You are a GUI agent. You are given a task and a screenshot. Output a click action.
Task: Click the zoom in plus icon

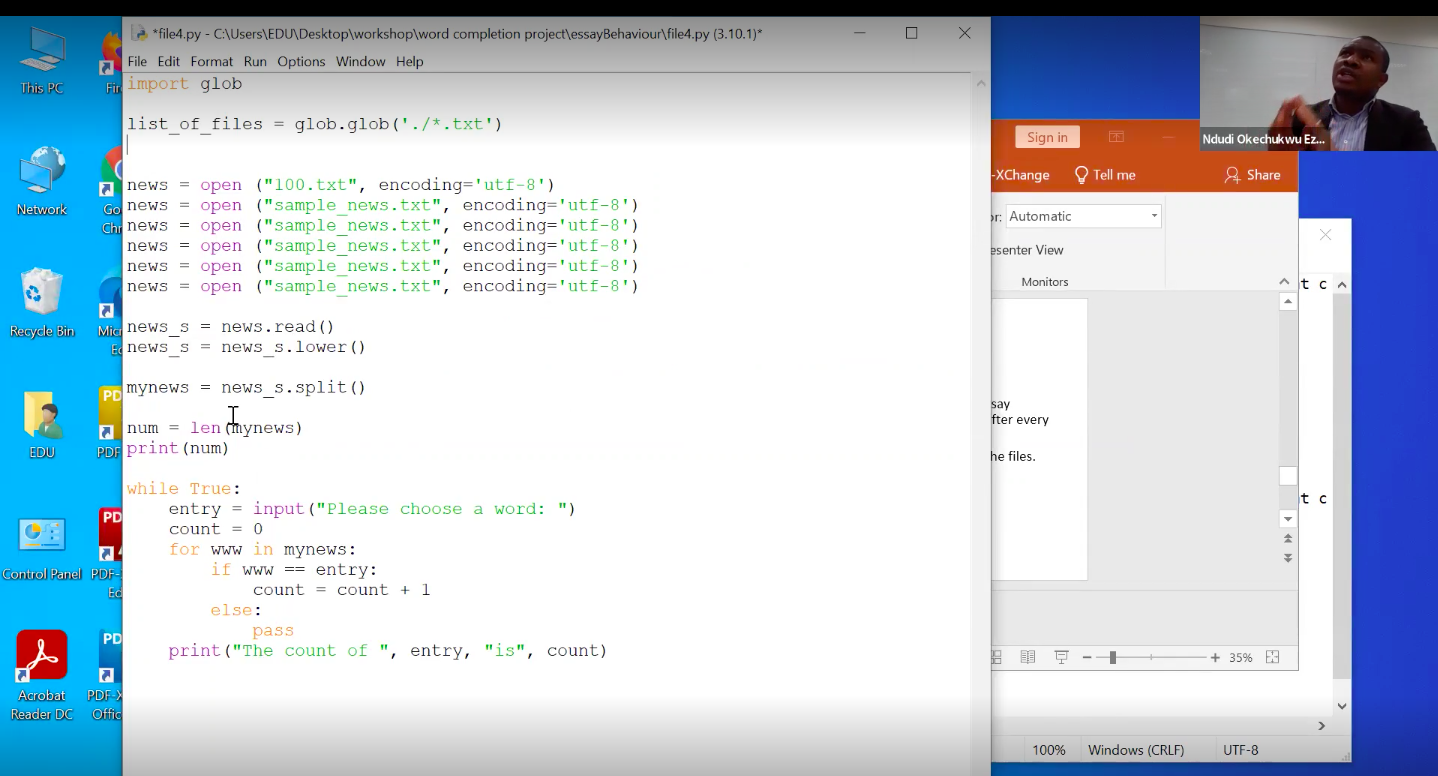click(x=1215, y=657)
